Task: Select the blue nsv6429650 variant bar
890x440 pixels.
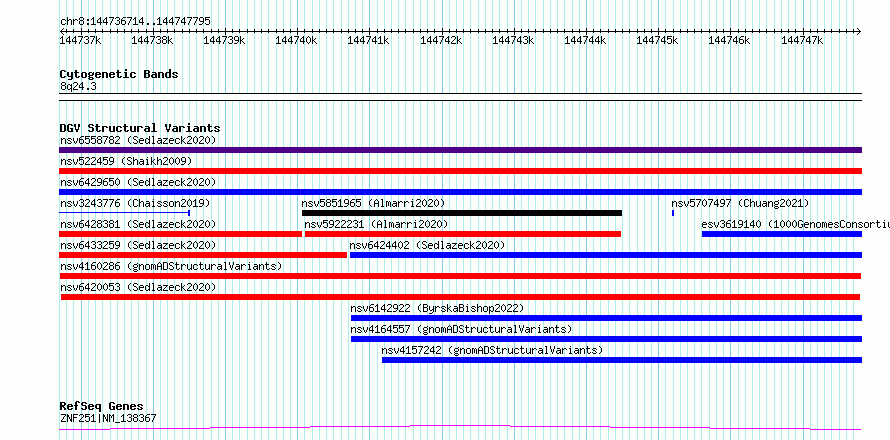Action: click(460, 192)
